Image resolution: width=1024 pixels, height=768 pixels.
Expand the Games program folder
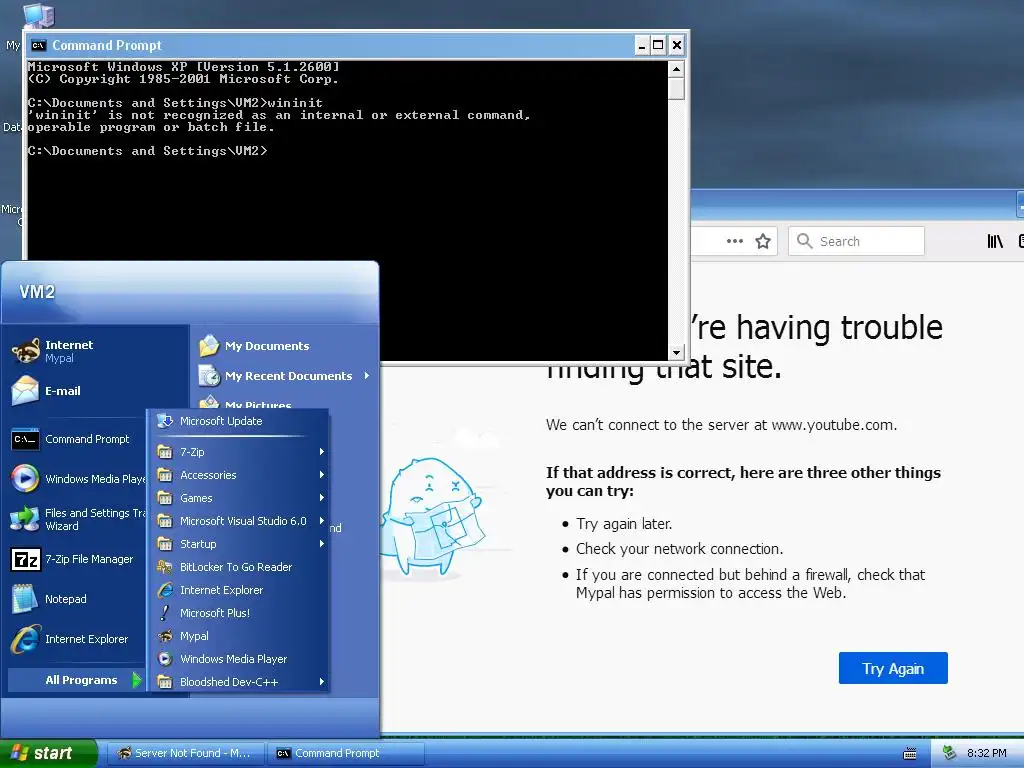240,498
